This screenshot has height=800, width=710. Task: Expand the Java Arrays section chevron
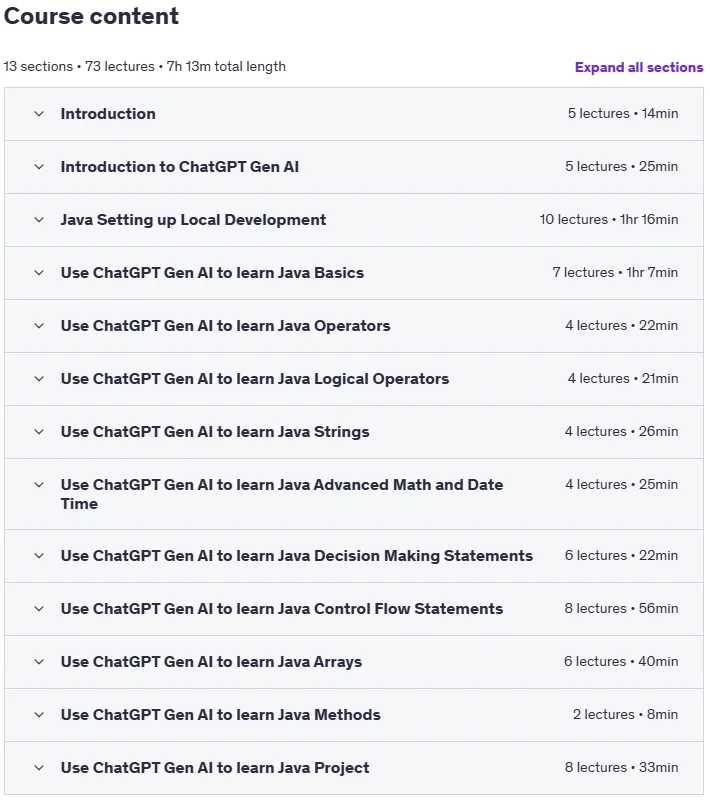coord(39,662)
